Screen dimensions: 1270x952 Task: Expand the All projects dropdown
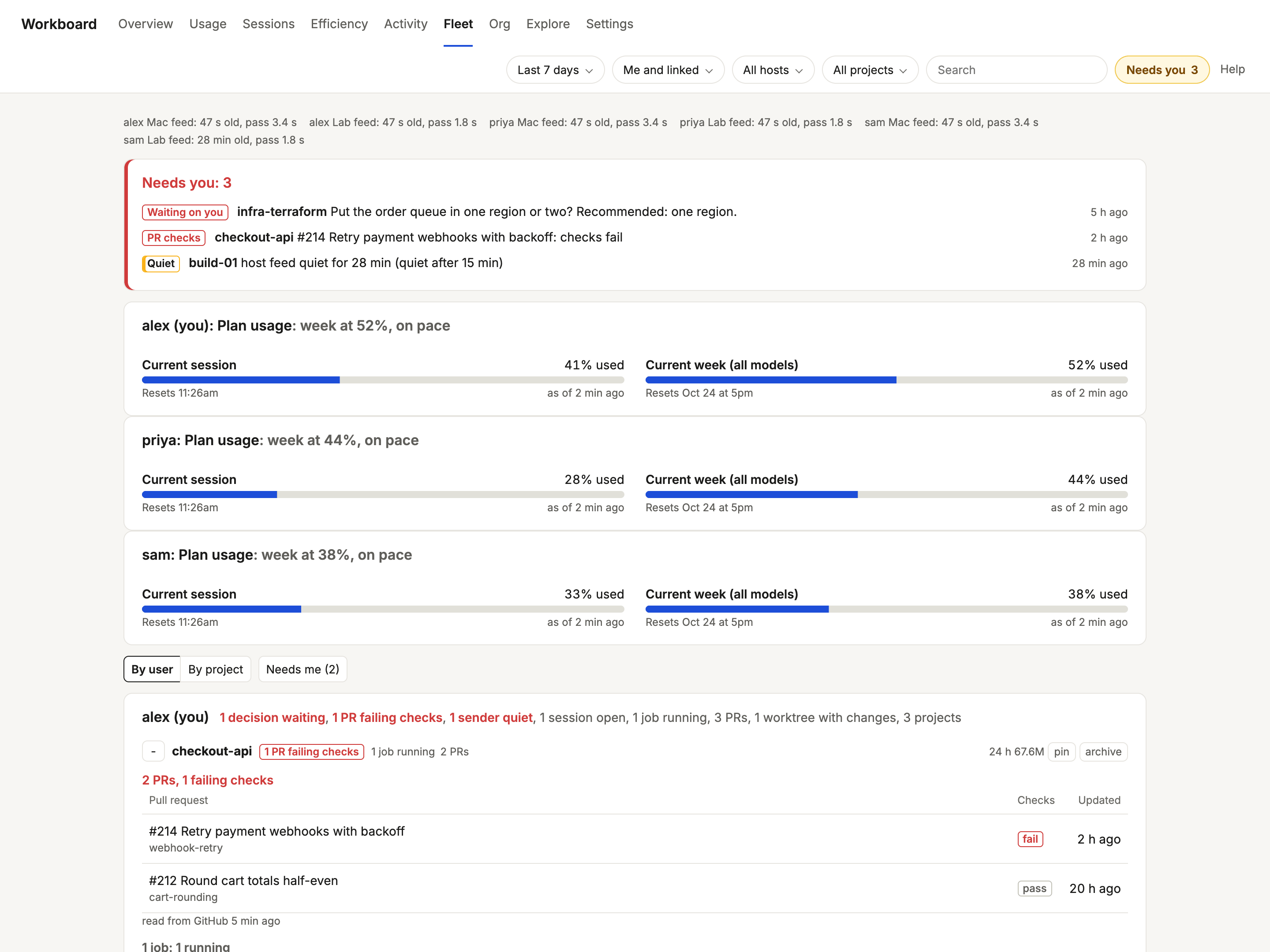pos(870,70)
